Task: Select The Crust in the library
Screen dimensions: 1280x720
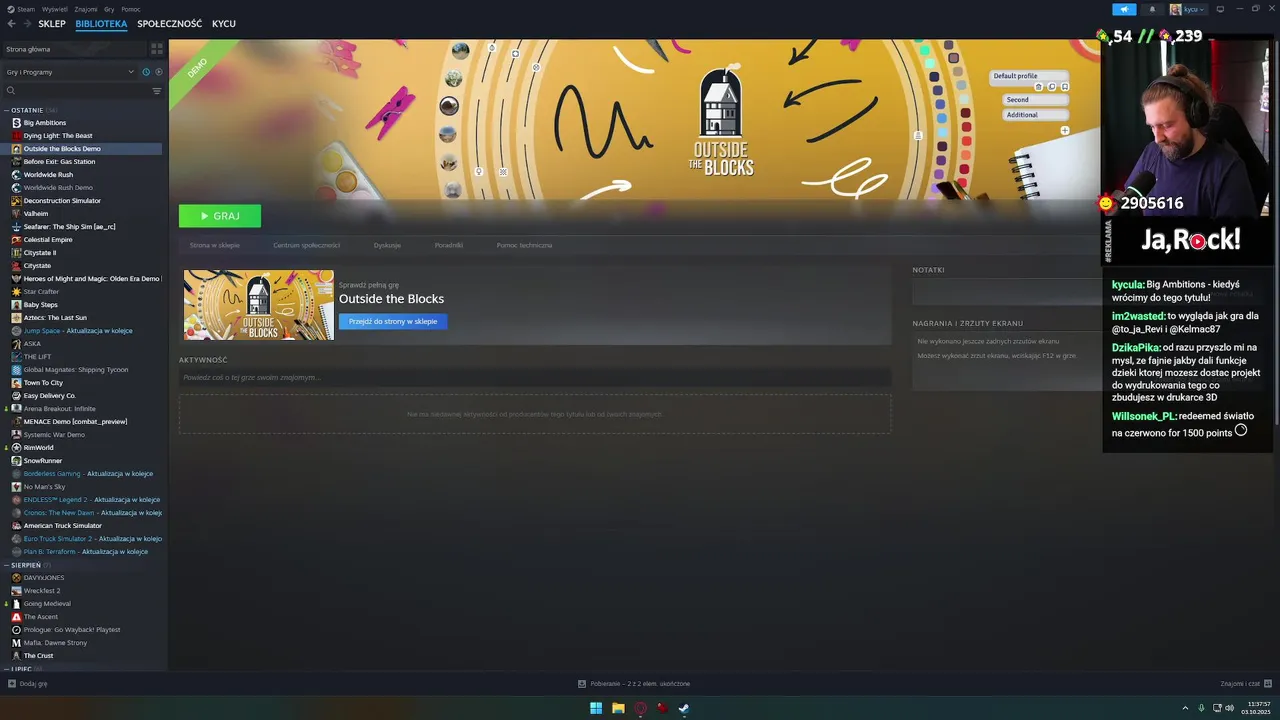Action: click(x=38, y=656)
